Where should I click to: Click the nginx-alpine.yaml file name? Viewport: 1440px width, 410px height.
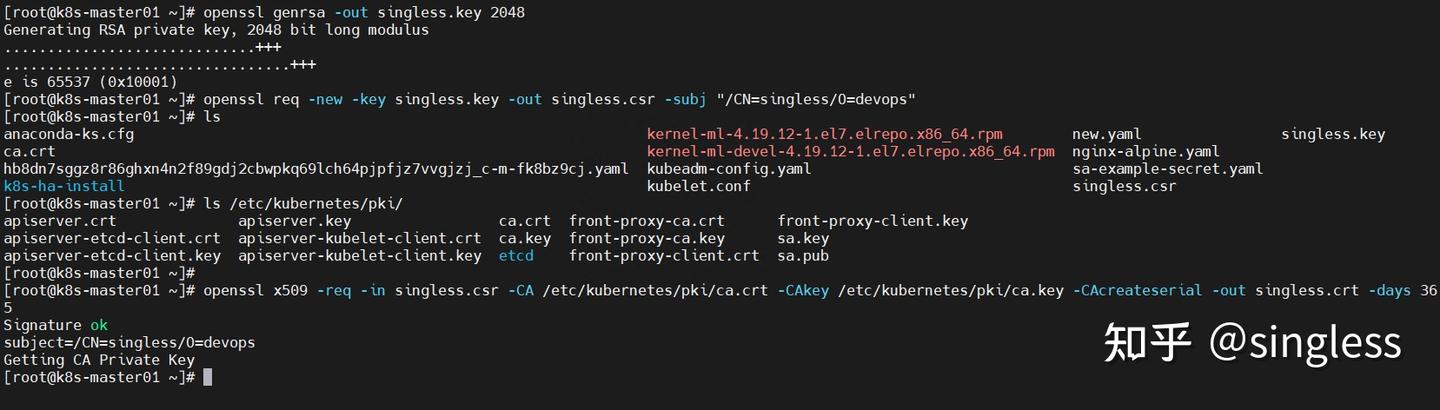(x=1146, y=151)
